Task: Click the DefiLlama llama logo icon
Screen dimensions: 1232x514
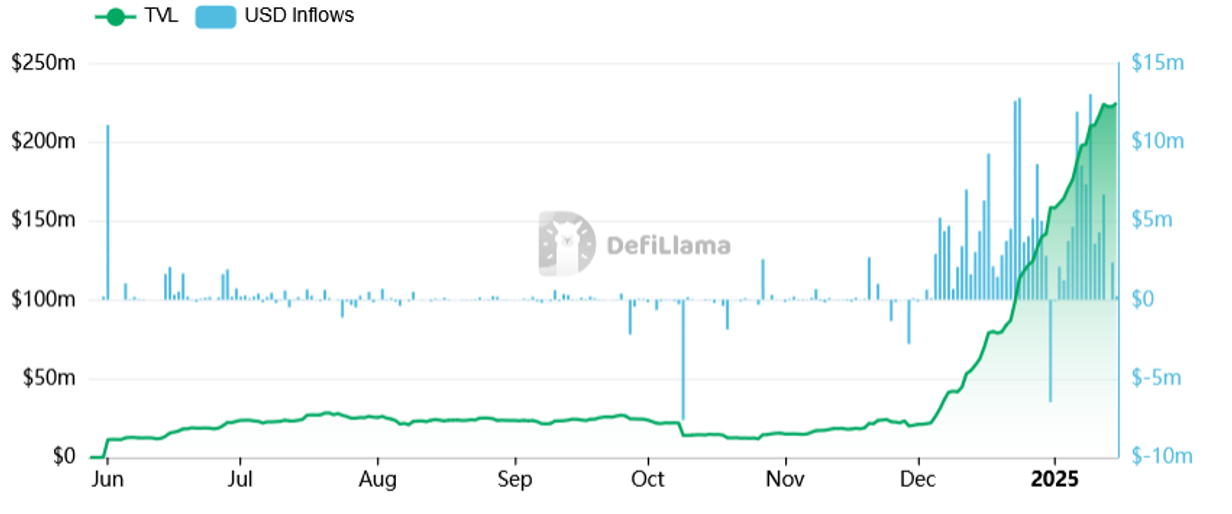Action: tap(566, 243)
